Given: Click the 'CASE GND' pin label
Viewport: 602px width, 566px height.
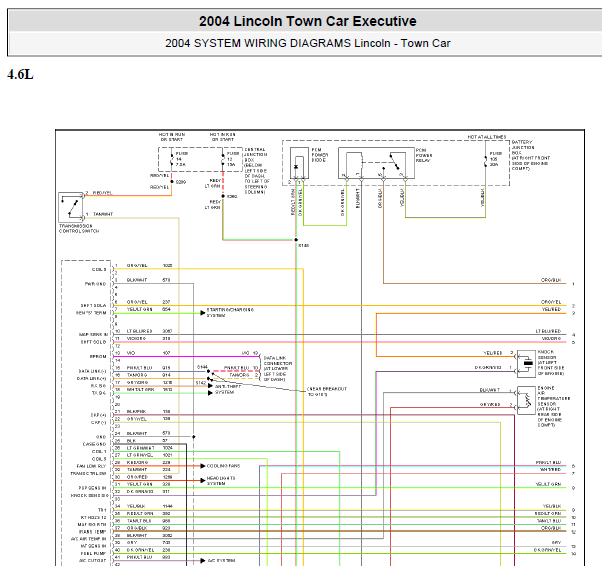Looking at the screenshot, I should click(x=94, y=444).
